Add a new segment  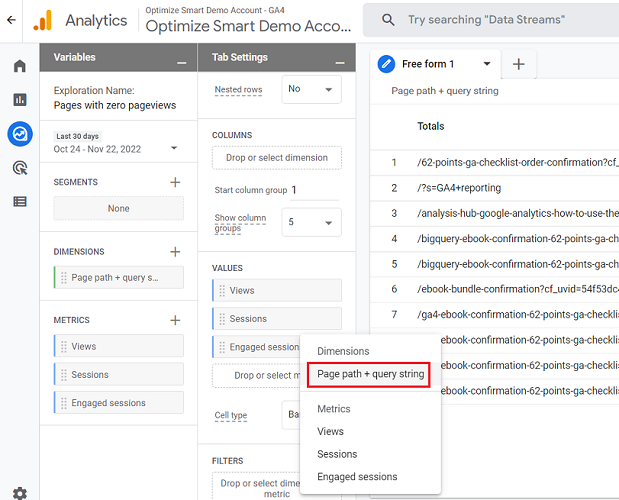pyautogui.click(x=175, y=182)
